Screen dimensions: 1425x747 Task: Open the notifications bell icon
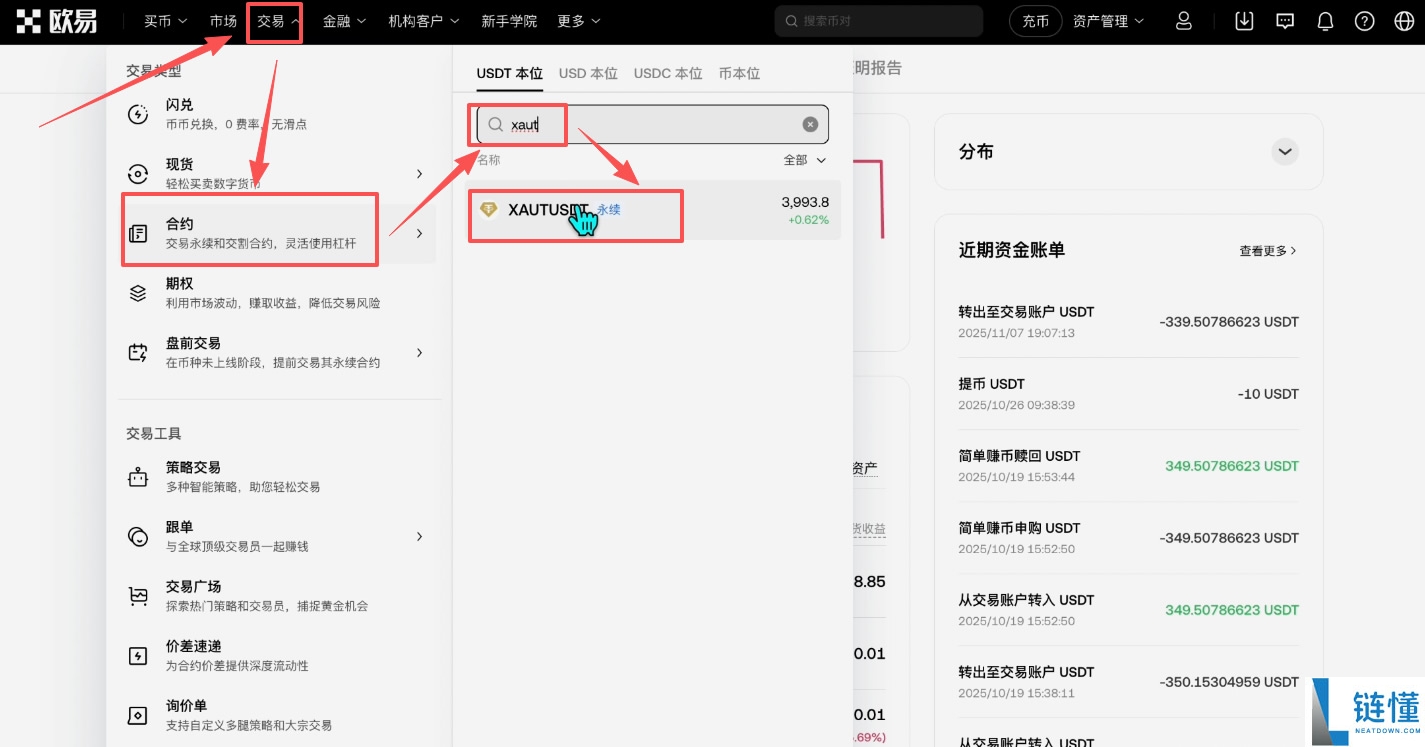pyautogui.click(x=1324, y=20)
